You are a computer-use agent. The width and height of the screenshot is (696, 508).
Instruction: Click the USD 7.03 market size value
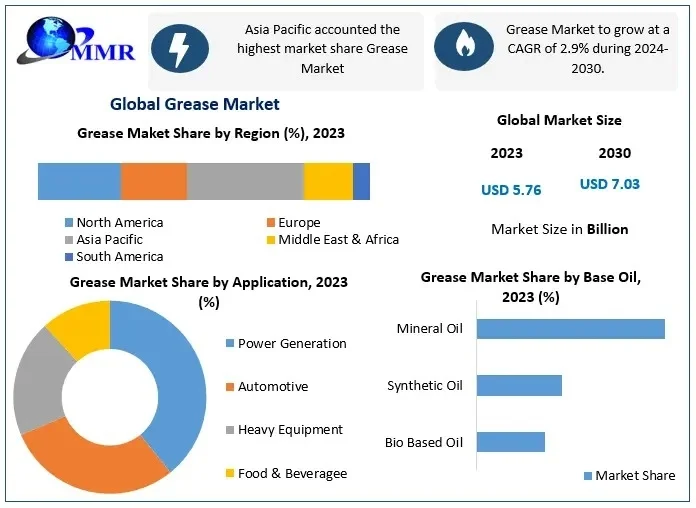coord(609,184)
